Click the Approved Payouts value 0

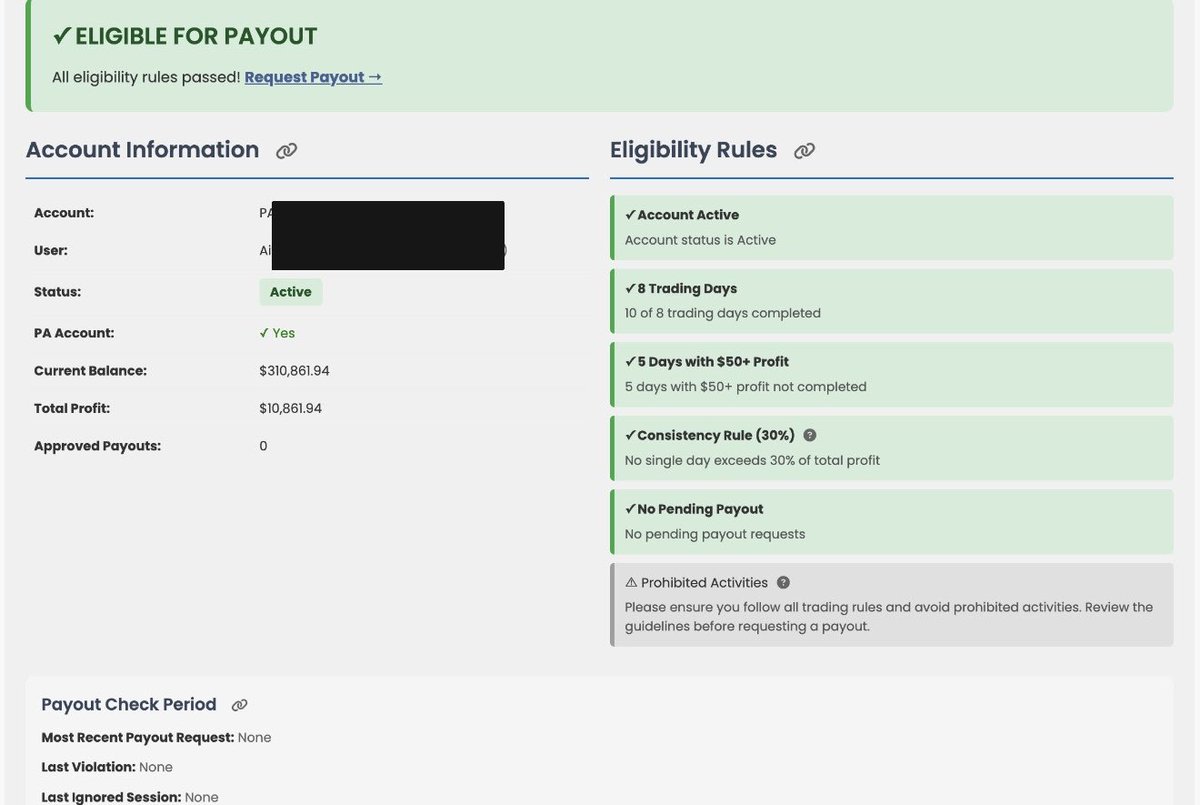tap(263, 446)
